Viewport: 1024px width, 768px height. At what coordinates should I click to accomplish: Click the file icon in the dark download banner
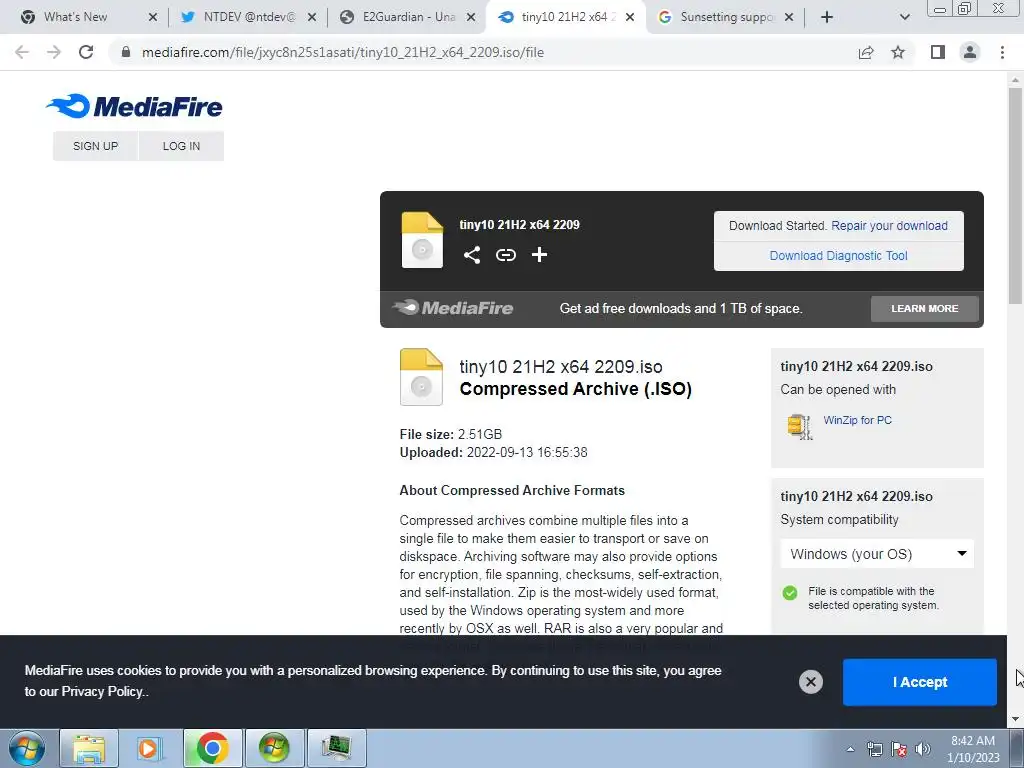pyautogui.click(x=422, y=240)
